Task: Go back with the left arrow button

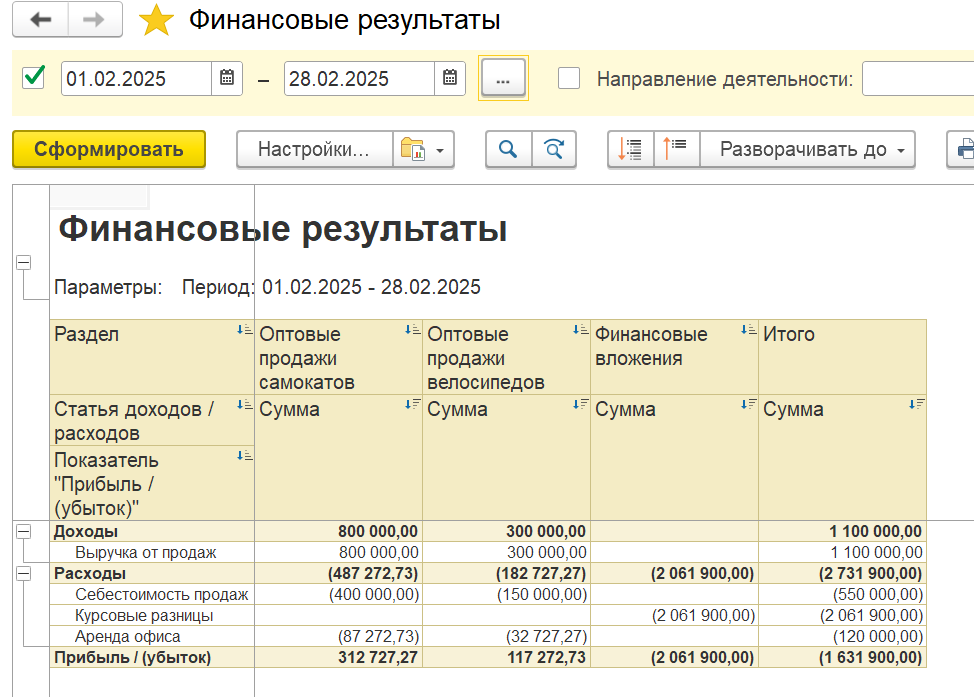Action: pyautogui.click(x=40, y=20)
